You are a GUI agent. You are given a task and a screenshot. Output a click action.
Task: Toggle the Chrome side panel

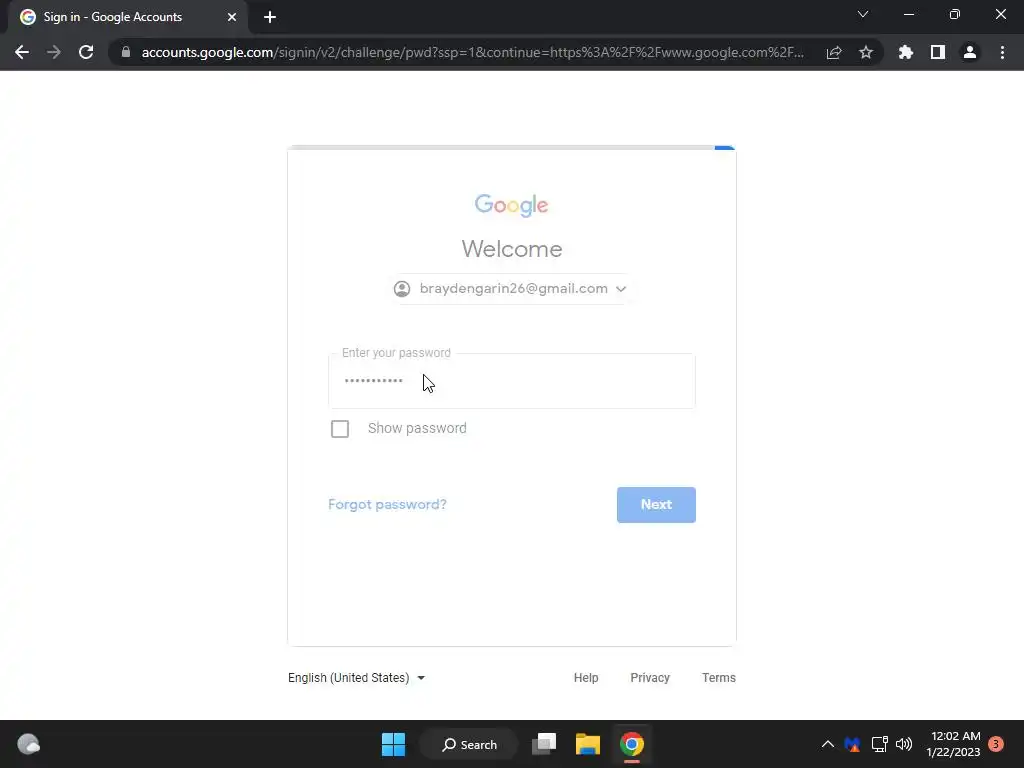938,52
